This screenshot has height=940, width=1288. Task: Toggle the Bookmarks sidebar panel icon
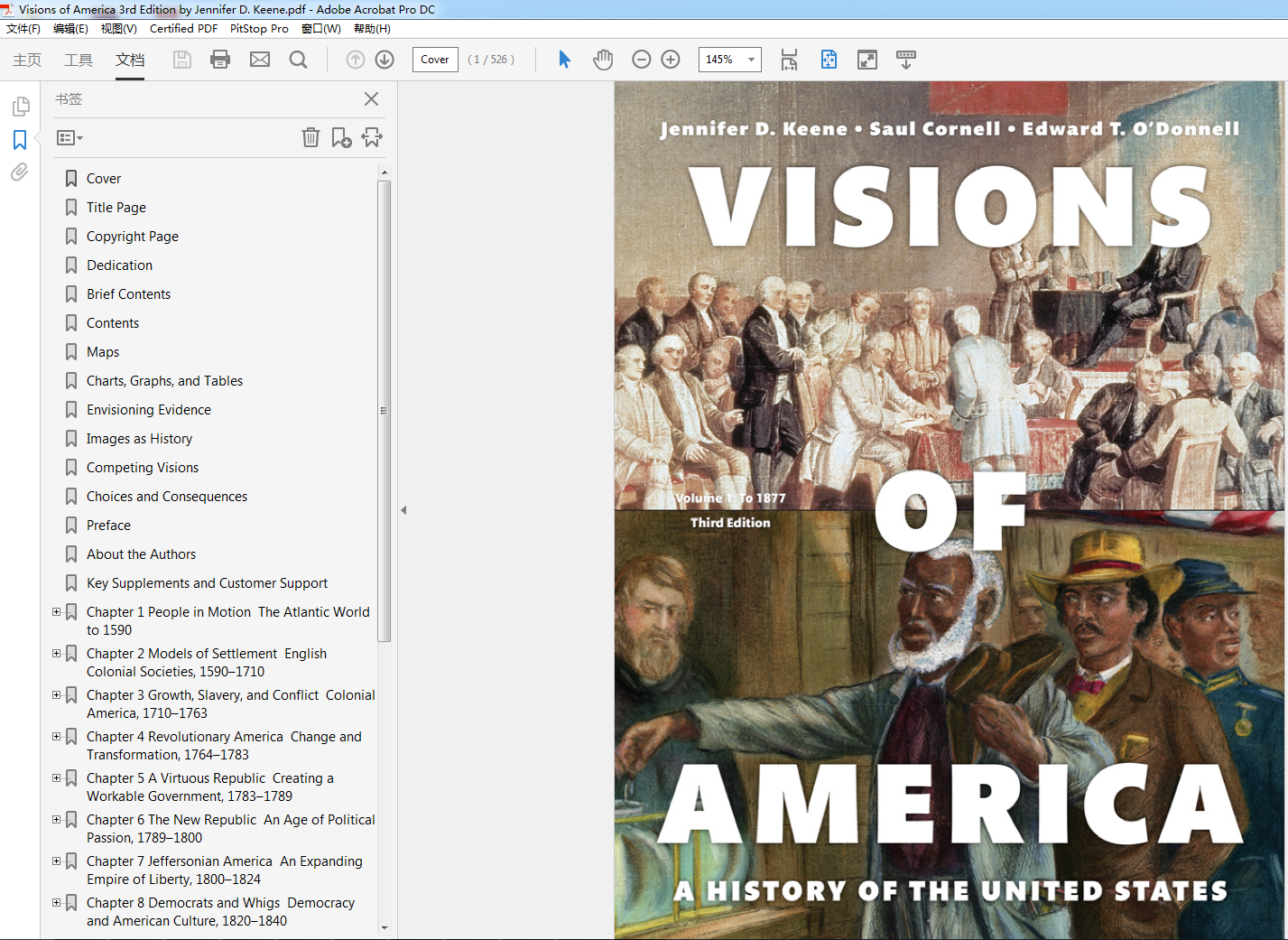point(20,140)
